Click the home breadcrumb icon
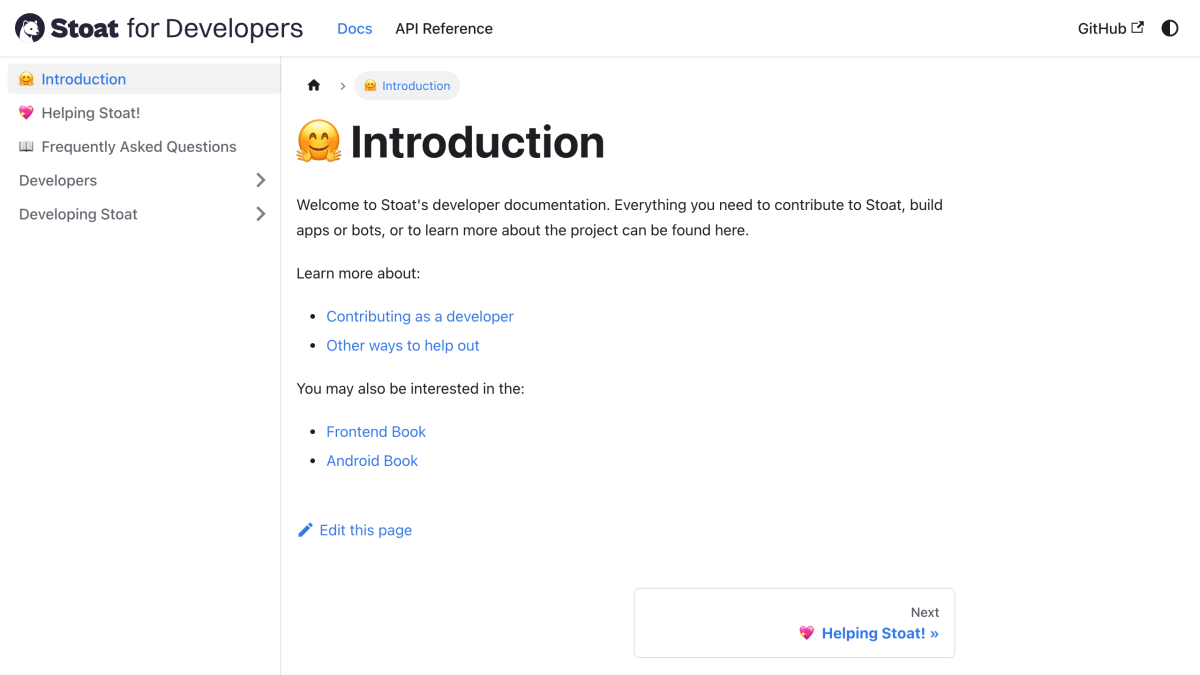1200x675 pixels. click(x=314, y=86)
